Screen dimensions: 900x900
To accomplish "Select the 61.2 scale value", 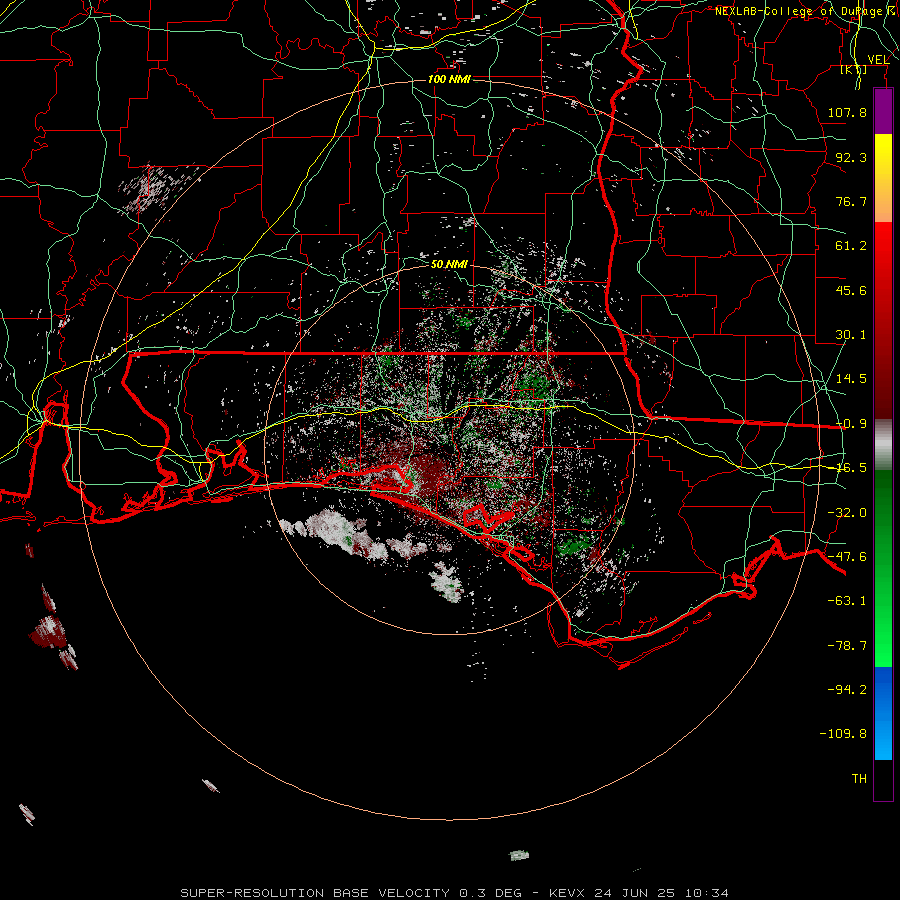I will click(851, 246).
